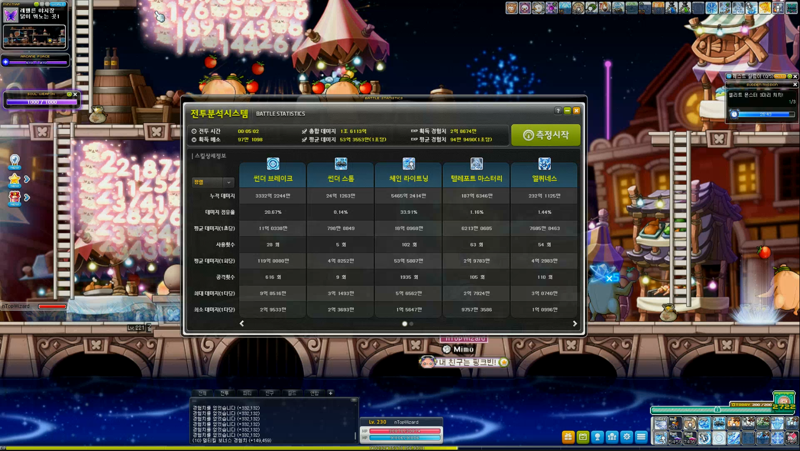Click the 썬더 브레이크 skill icon
Viewport: 800px width, 451px height.
pos(273,164)
